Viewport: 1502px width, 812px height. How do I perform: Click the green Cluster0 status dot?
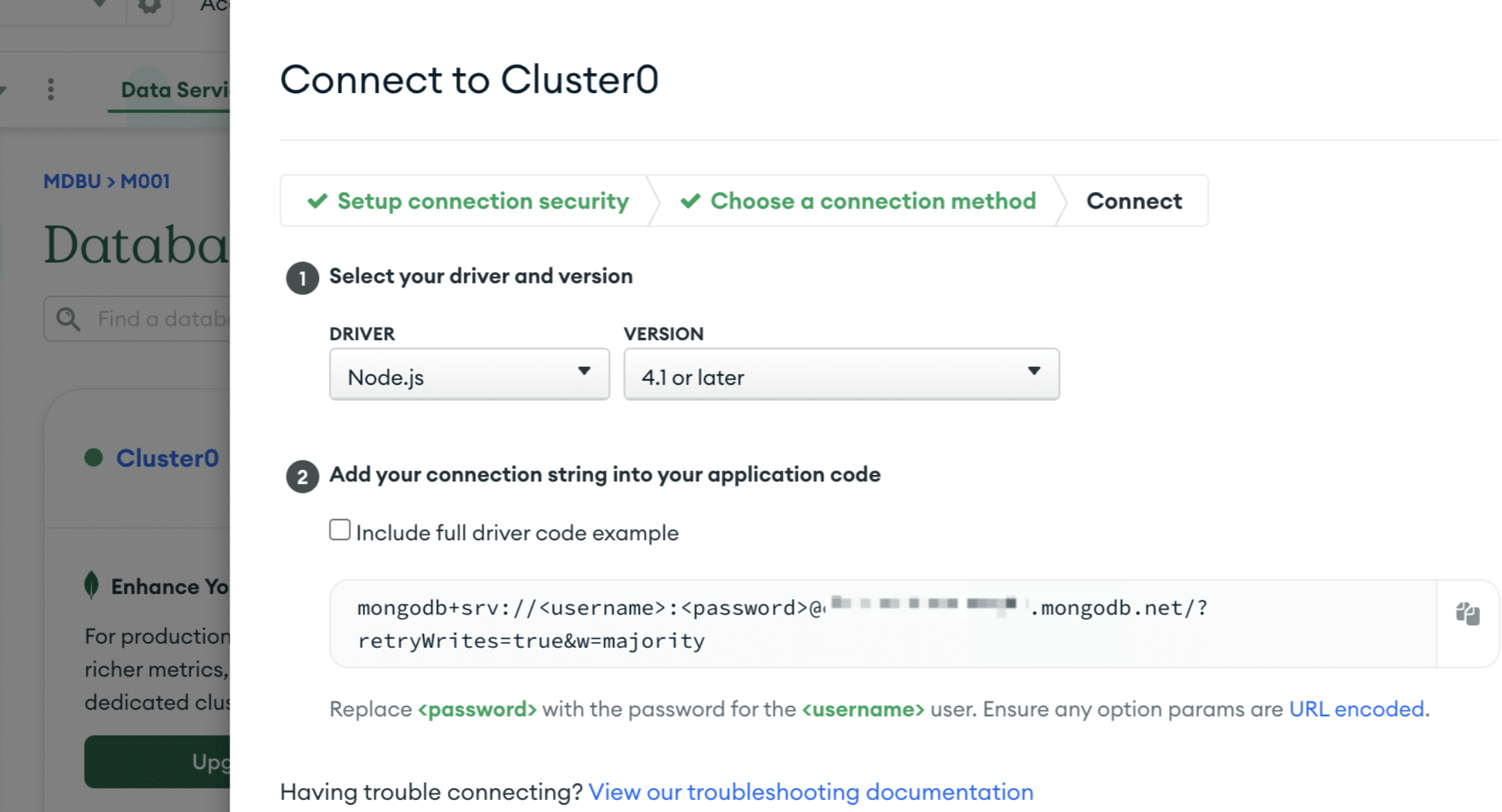coord(94,457)
